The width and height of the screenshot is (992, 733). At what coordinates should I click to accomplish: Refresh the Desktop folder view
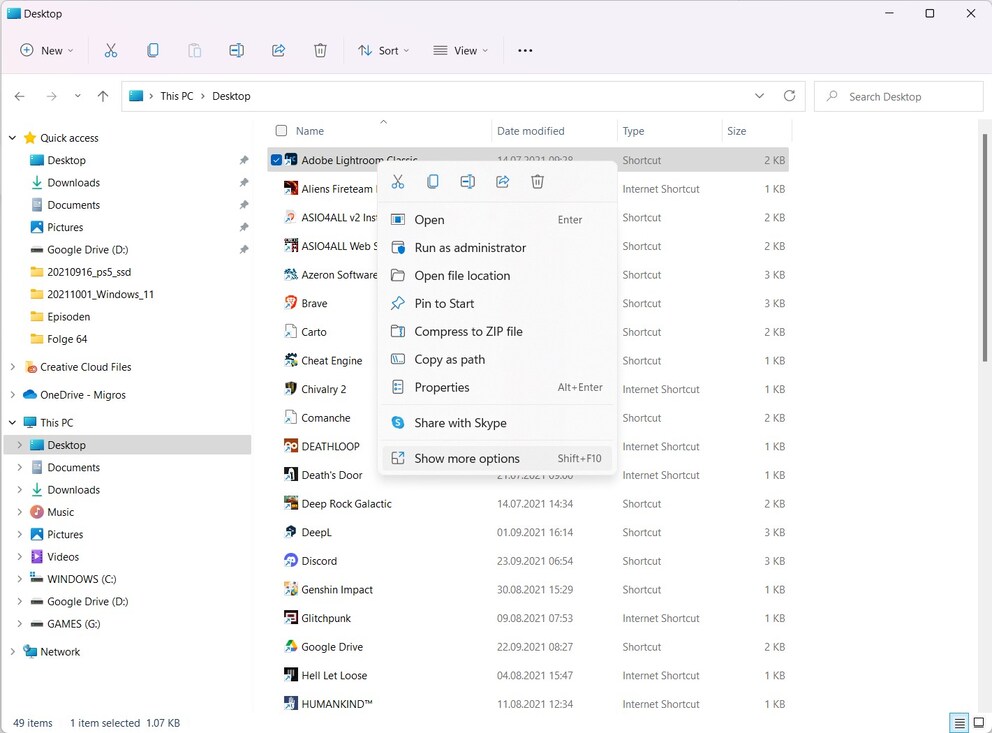(789, 96)
